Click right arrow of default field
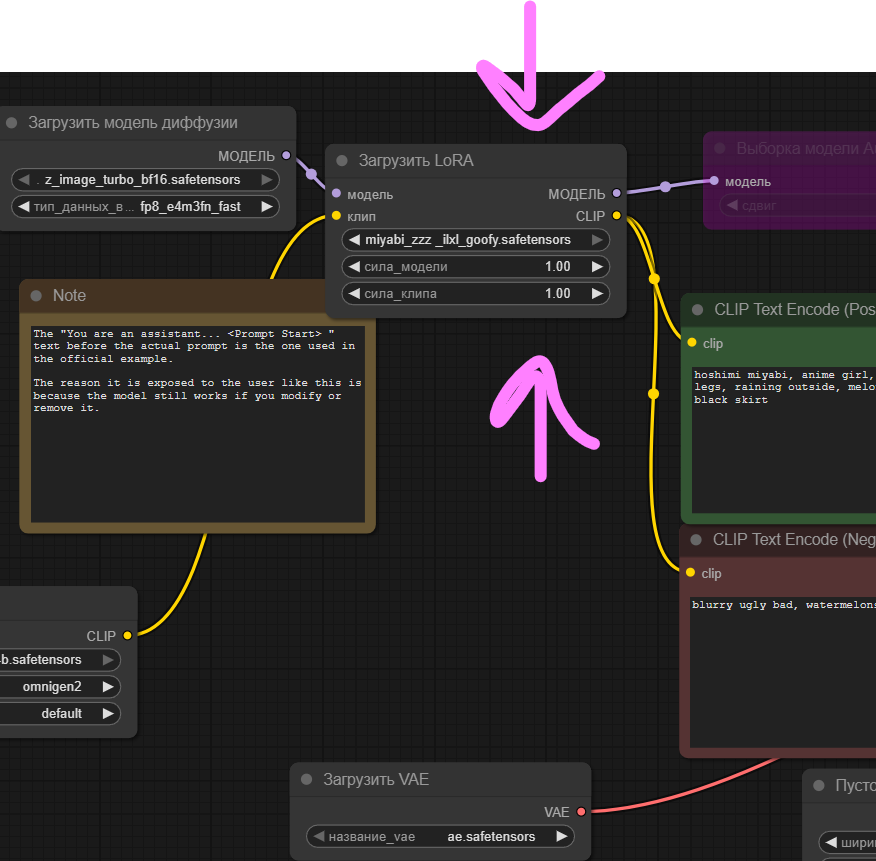876x861 pixels. (x=108, y=713)
